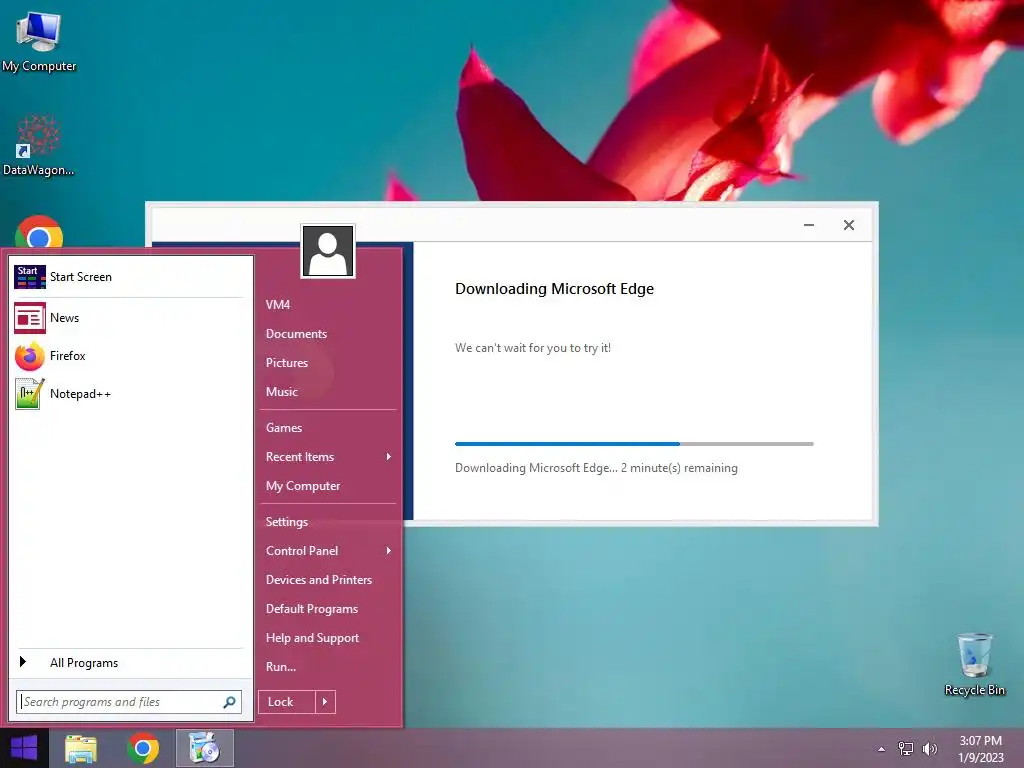Open the Recycle Bin
The width and height of the screenshot is (1024, 768).
coord(974,664)
